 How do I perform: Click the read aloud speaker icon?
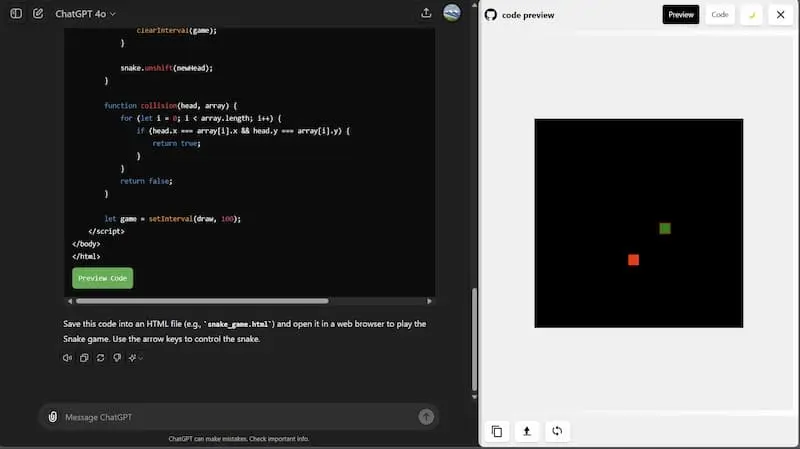pos(67,358)
